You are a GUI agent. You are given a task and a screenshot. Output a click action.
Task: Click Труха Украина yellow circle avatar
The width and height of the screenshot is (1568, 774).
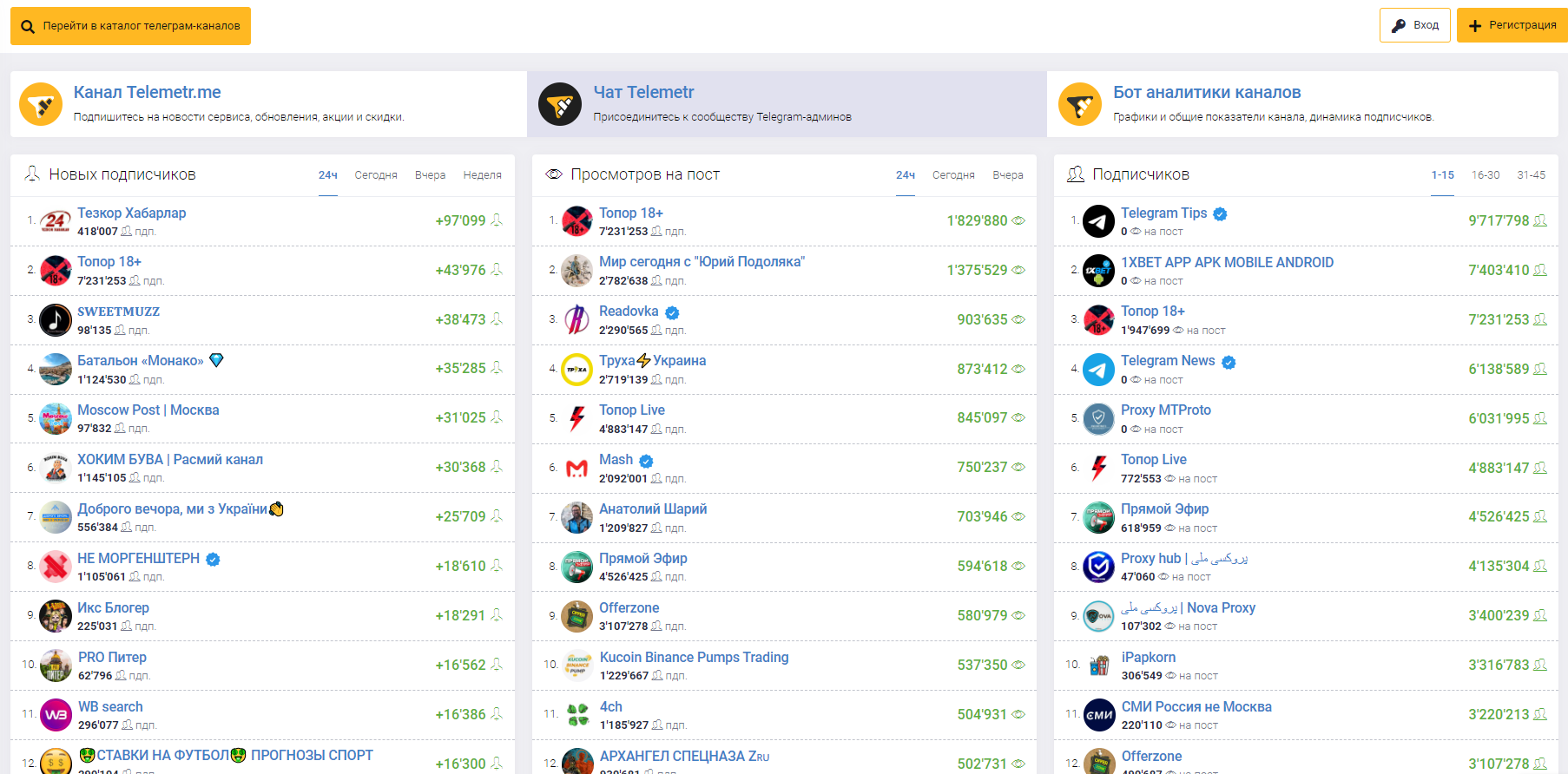577,370
